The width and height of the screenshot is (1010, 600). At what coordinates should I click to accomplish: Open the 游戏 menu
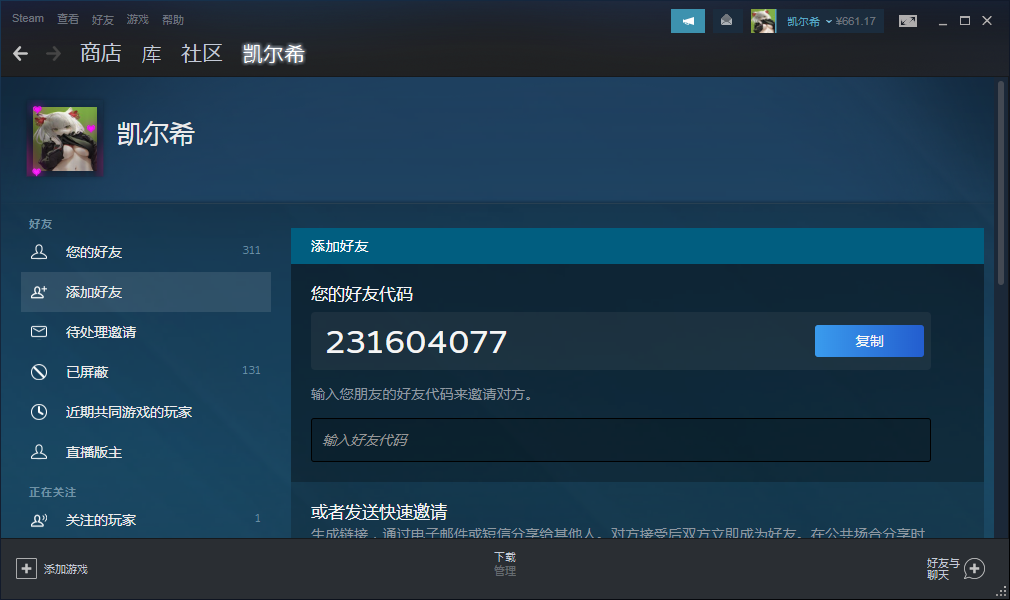(x=137, y=20)
